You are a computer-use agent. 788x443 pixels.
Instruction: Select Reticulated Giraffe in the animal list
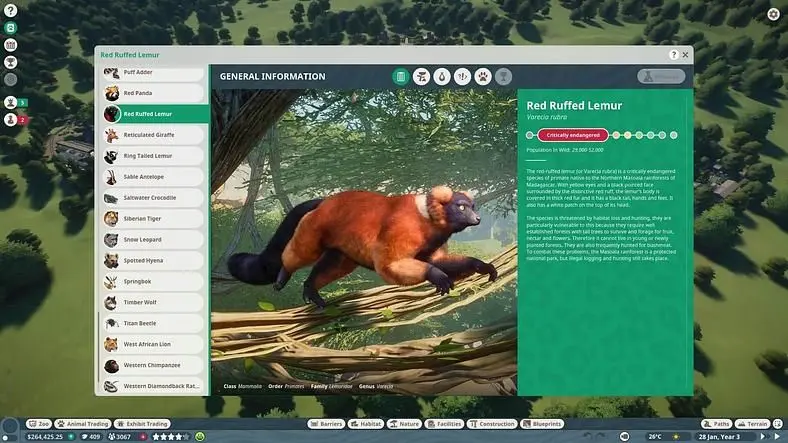pyautogui.click(x=153, y=135)
